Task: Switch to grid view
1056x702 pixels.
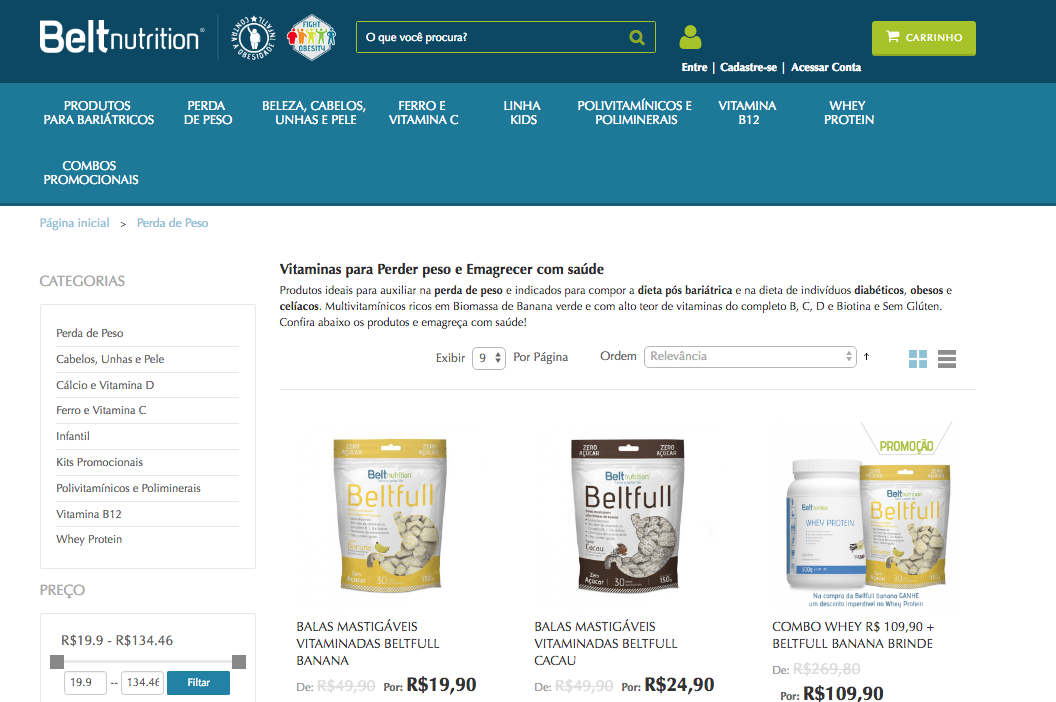Action: pos(917,359)
